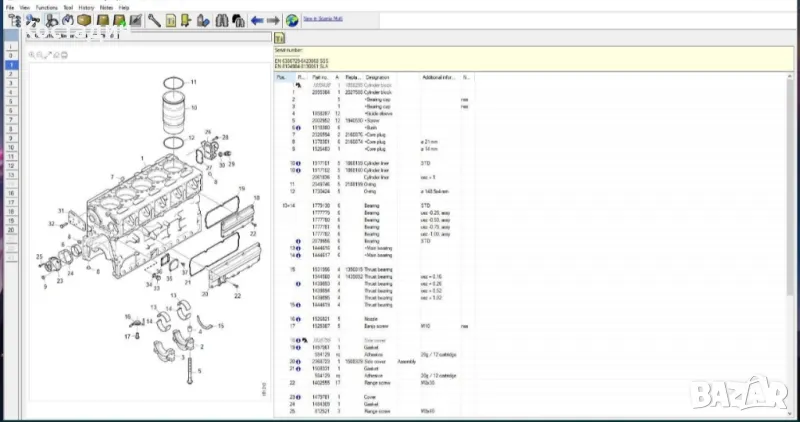Image resolution: width=800 pixels, height=422 pixels.
Task: Select page tab 11 in left sidebar
Action: click(x=11, y=155)
